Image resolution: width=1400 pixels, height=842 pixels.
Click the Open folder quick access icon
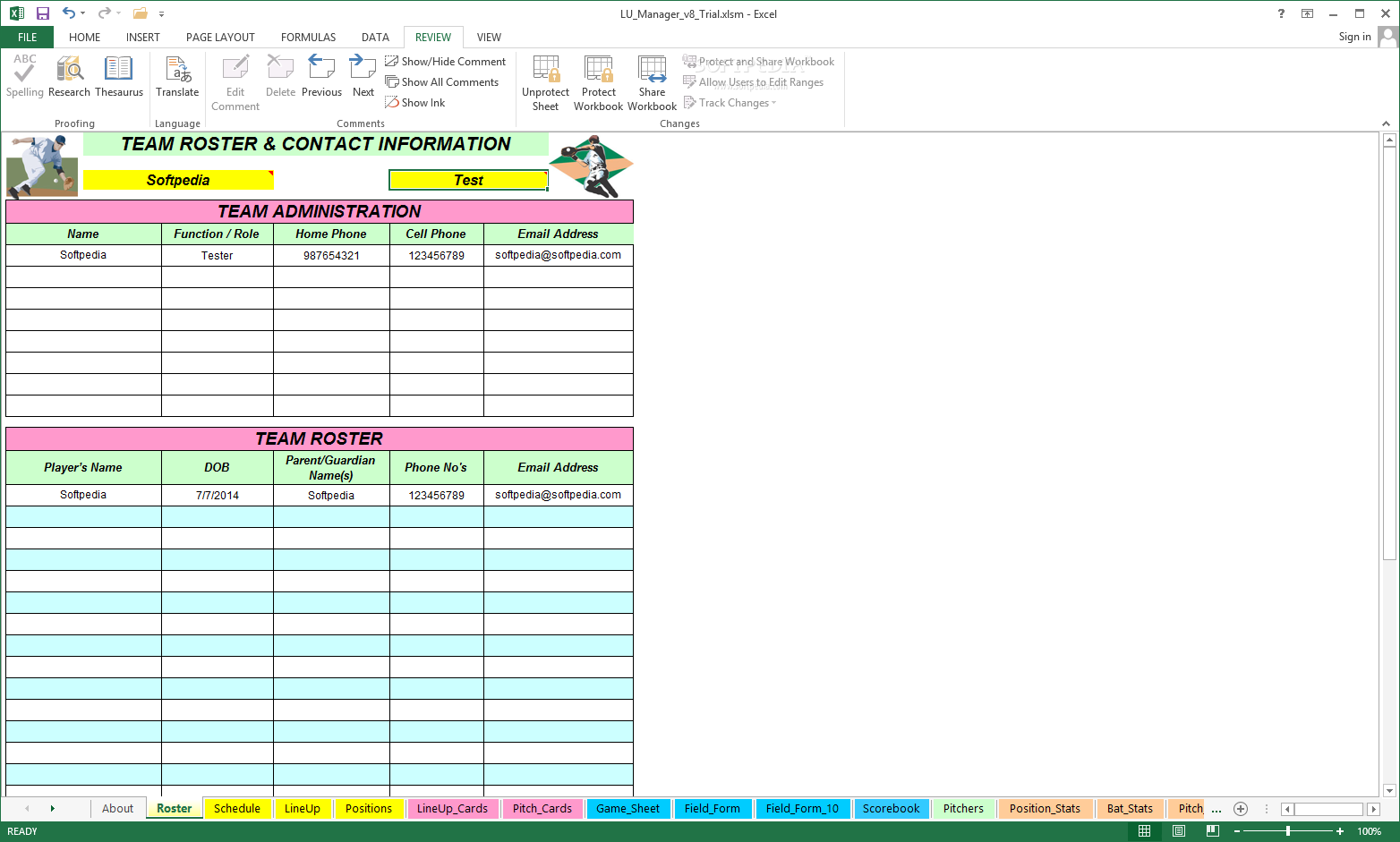tap(140, 13)
